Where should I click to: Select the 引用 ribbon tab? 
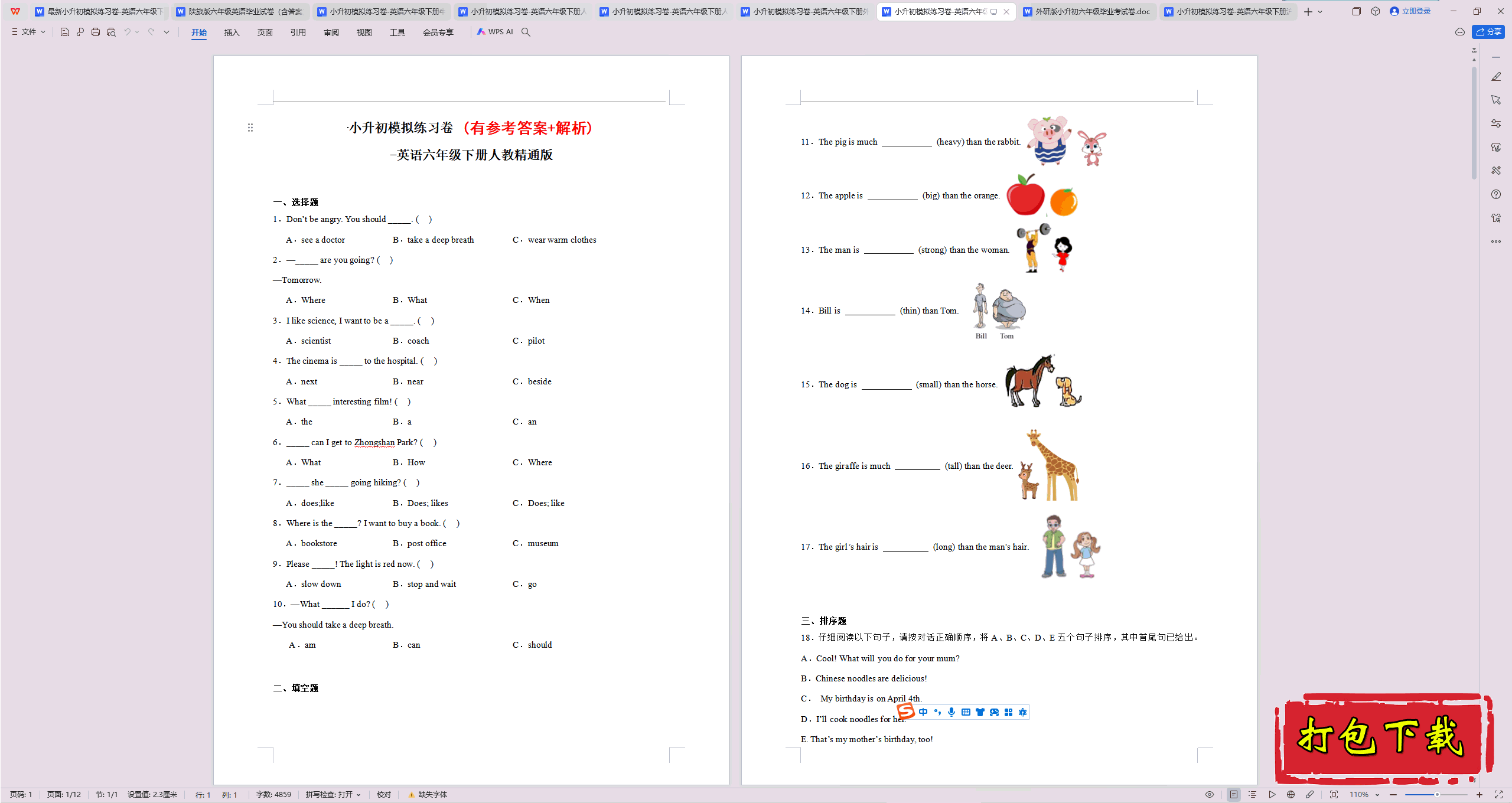click(298, 32)
